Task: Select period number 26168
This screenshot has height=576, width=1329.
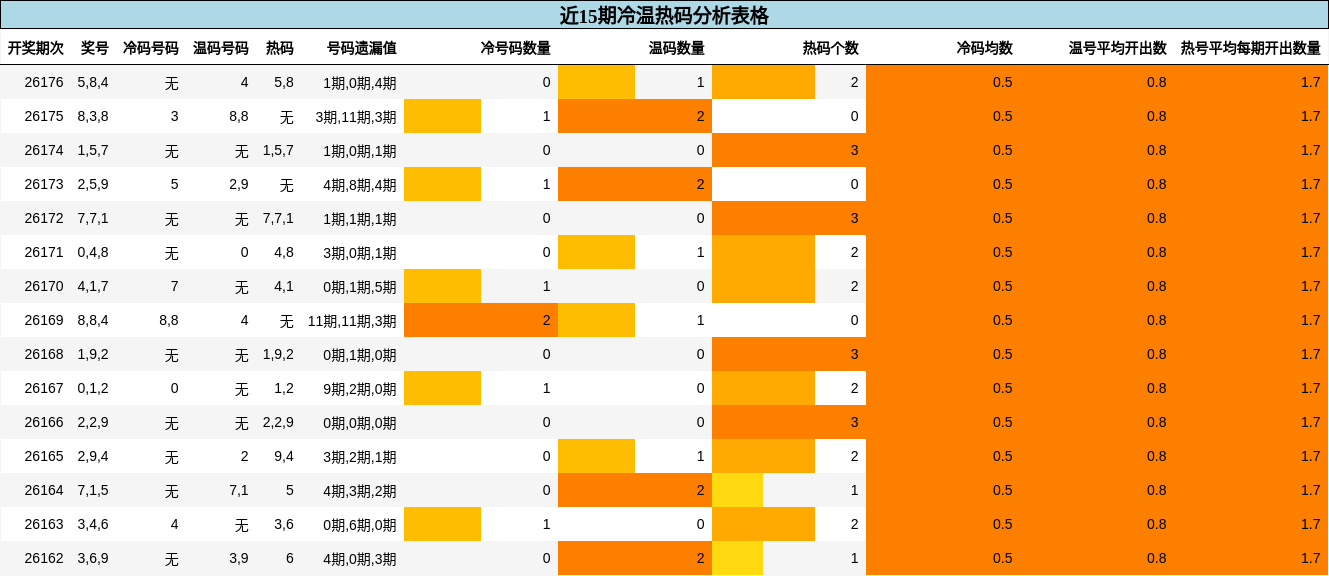Action: 44,354
